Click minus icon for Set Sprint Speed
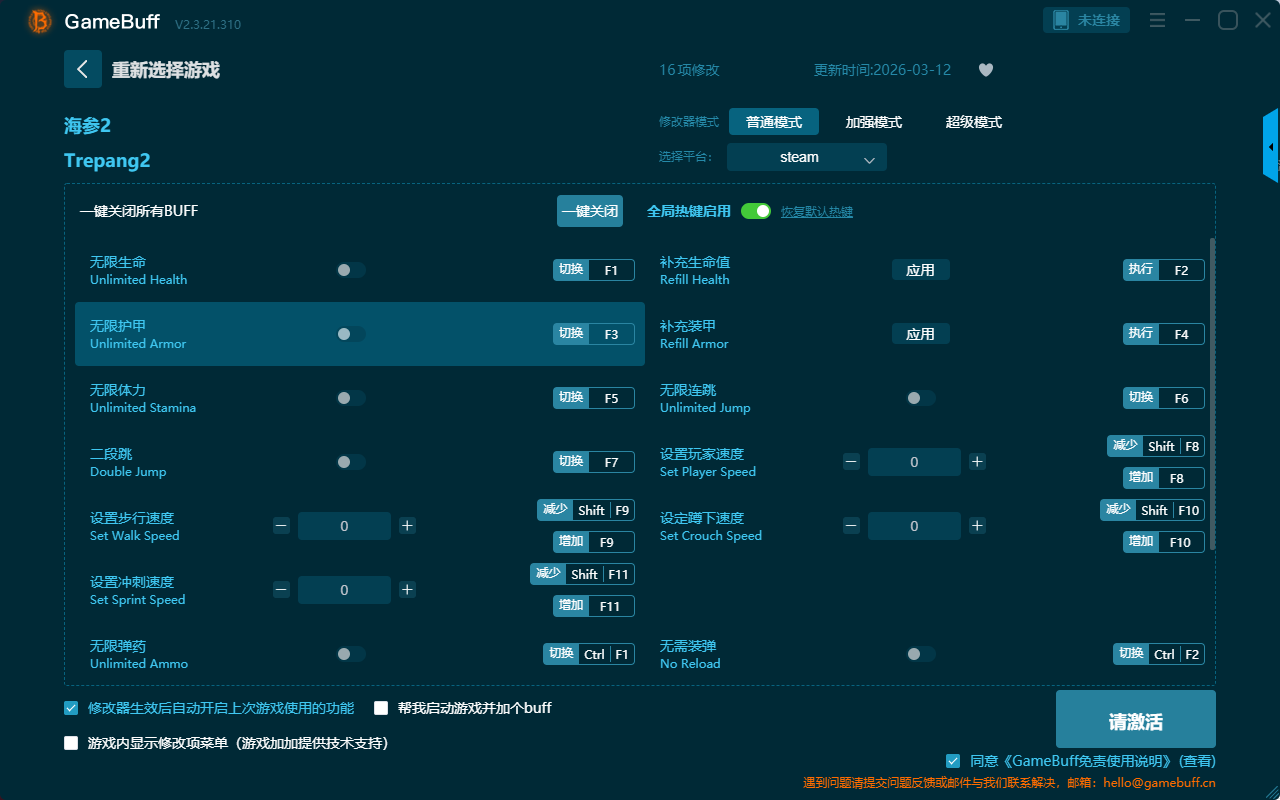1280x800 pixels. (281, 590)
